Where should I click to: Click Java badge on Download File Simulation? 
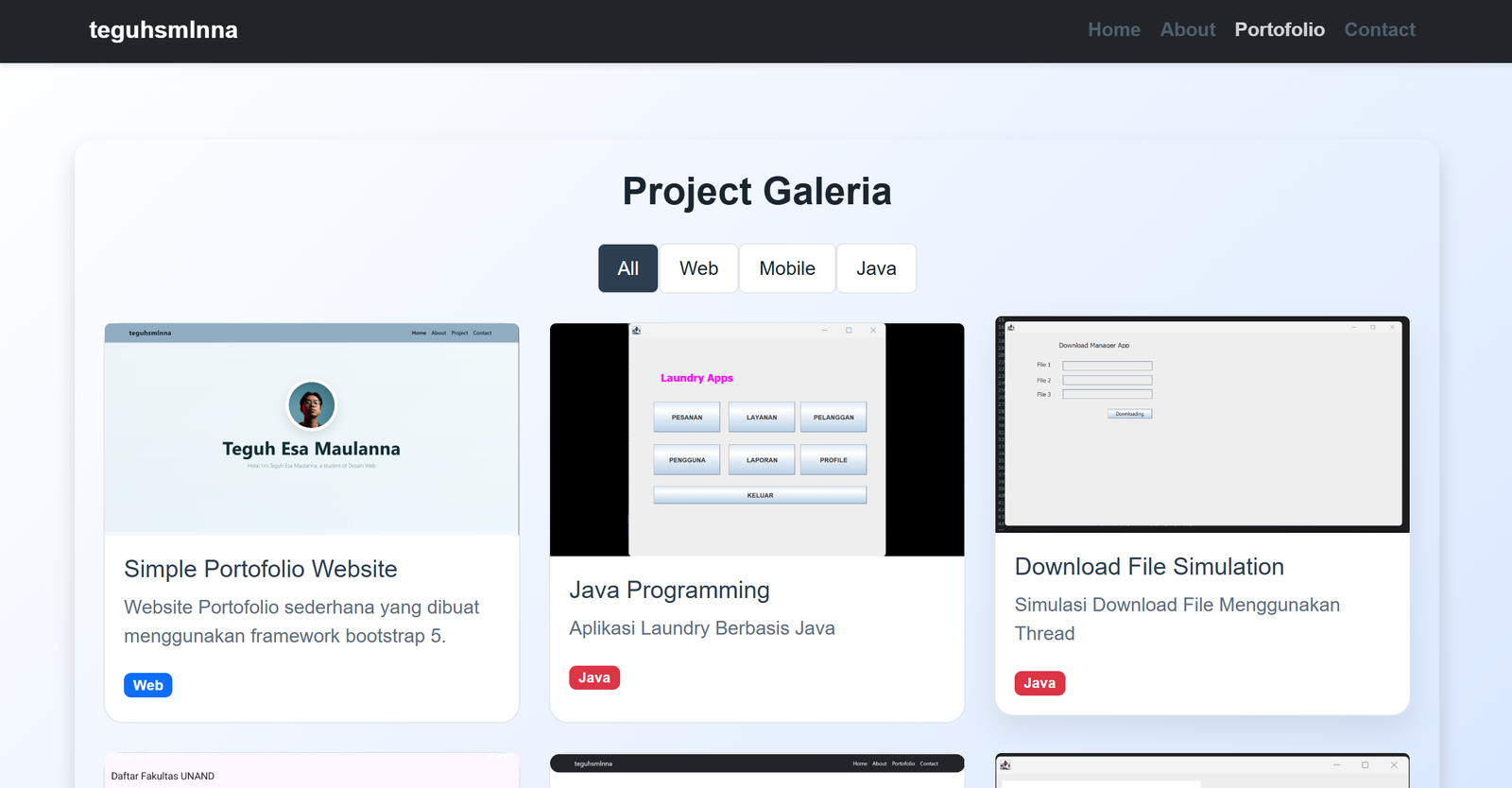click(x=1039, y=683)
